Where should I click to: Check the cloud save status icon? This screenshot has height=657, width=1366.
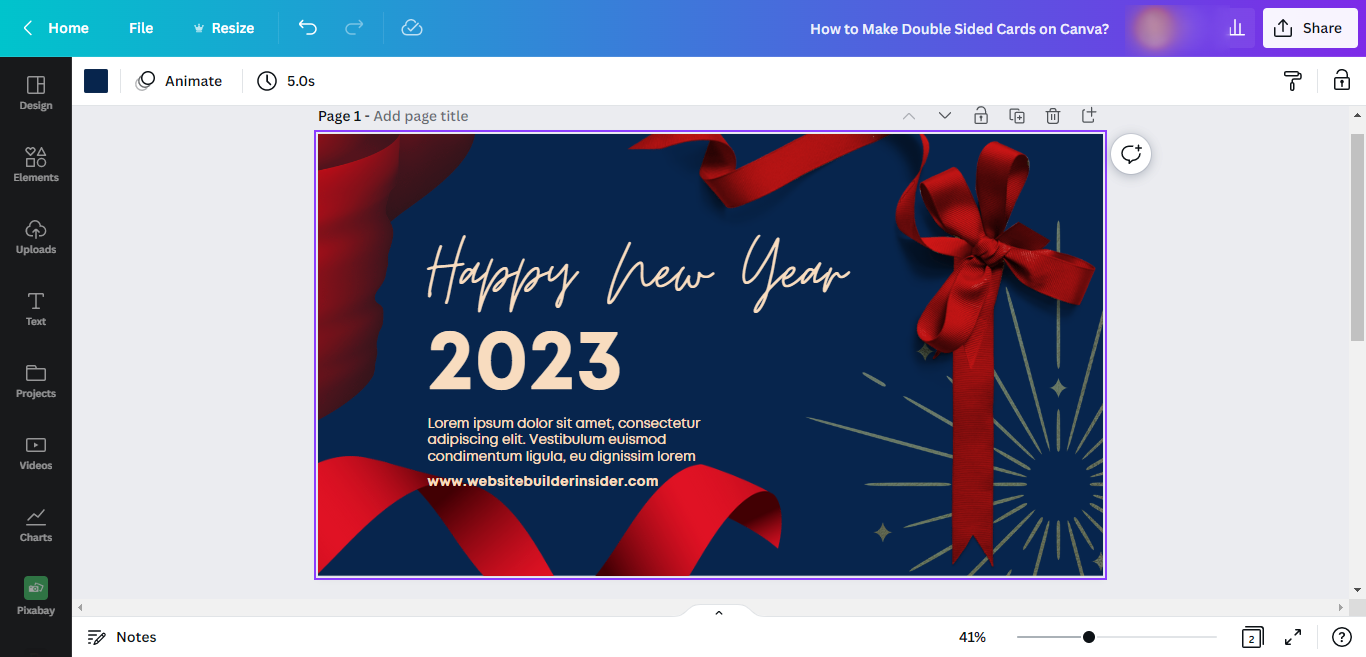coord(412,28)
